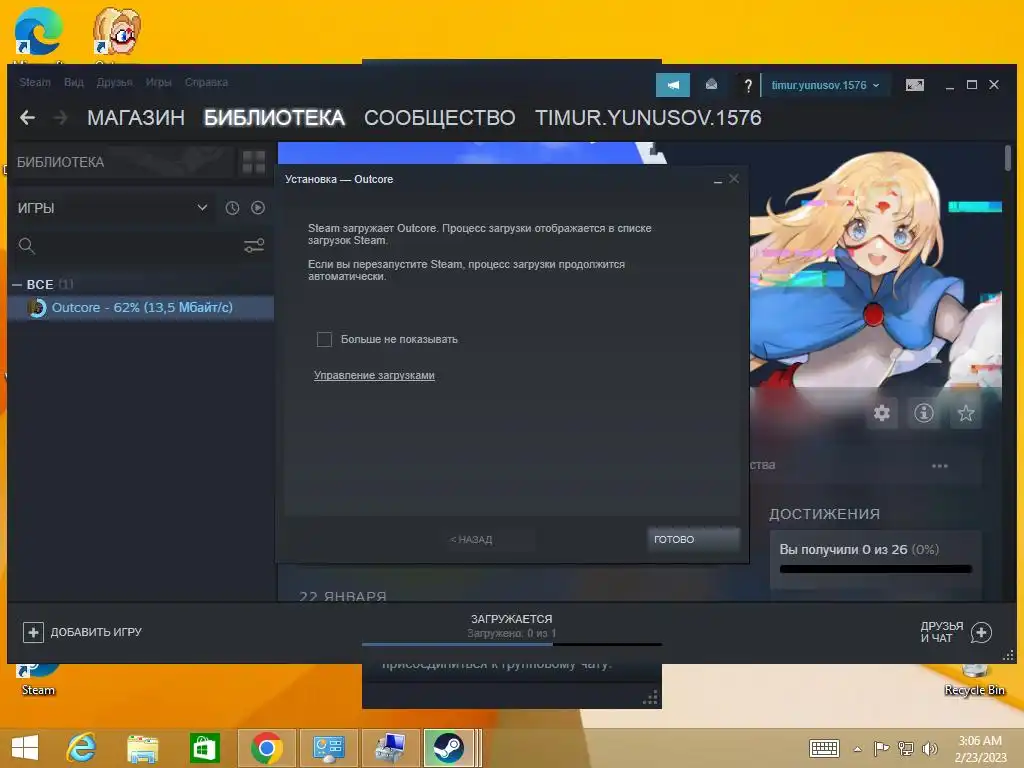Minimize the Установка — Outcore dialog

[x=718, y=180]
